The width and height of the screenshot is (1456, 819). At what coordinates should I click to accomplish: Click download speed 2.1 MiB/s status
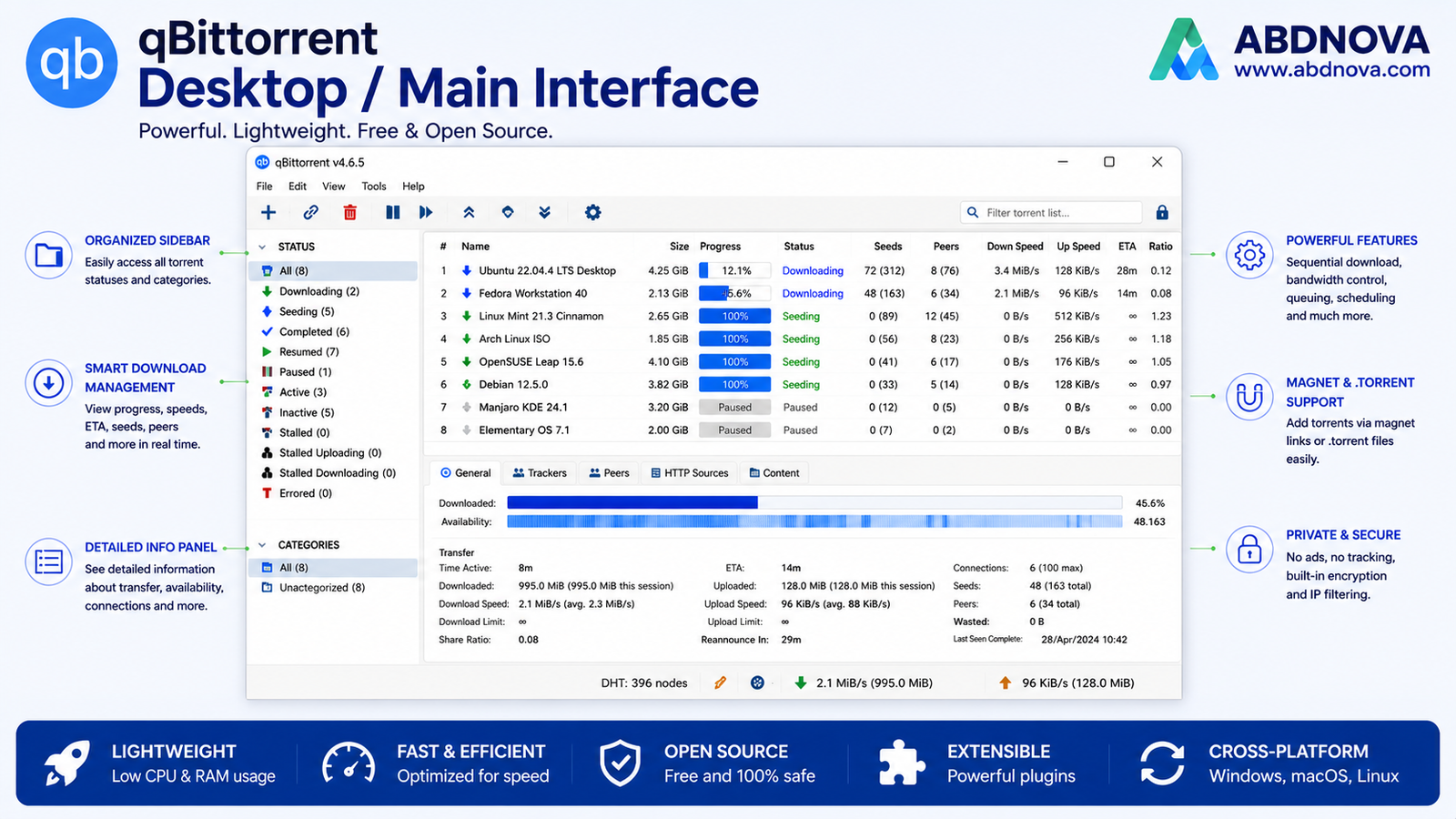pos(864,682)
